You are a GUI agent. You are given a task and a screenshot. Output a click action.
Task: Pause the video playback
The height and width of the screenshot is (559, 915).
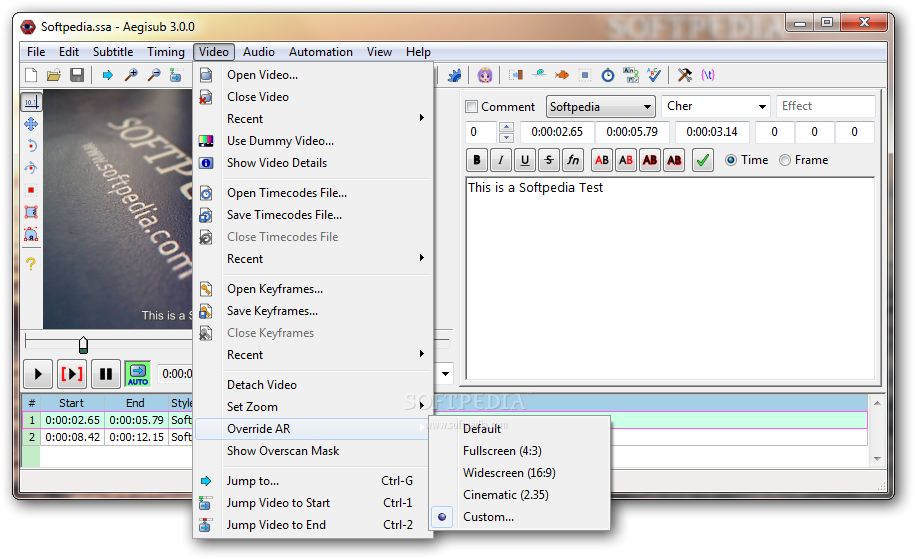(106, 374)
